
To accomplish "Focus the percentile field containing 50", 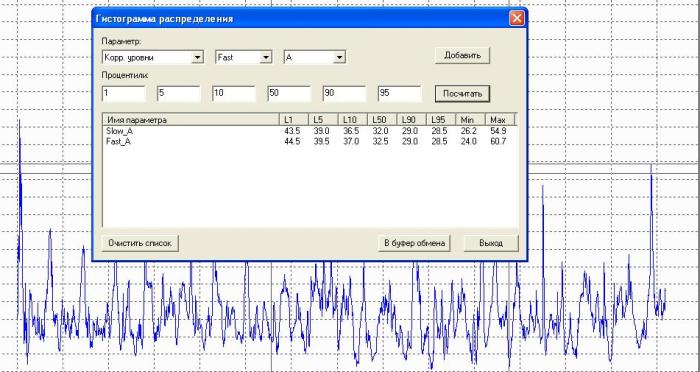I will (289, 94).
